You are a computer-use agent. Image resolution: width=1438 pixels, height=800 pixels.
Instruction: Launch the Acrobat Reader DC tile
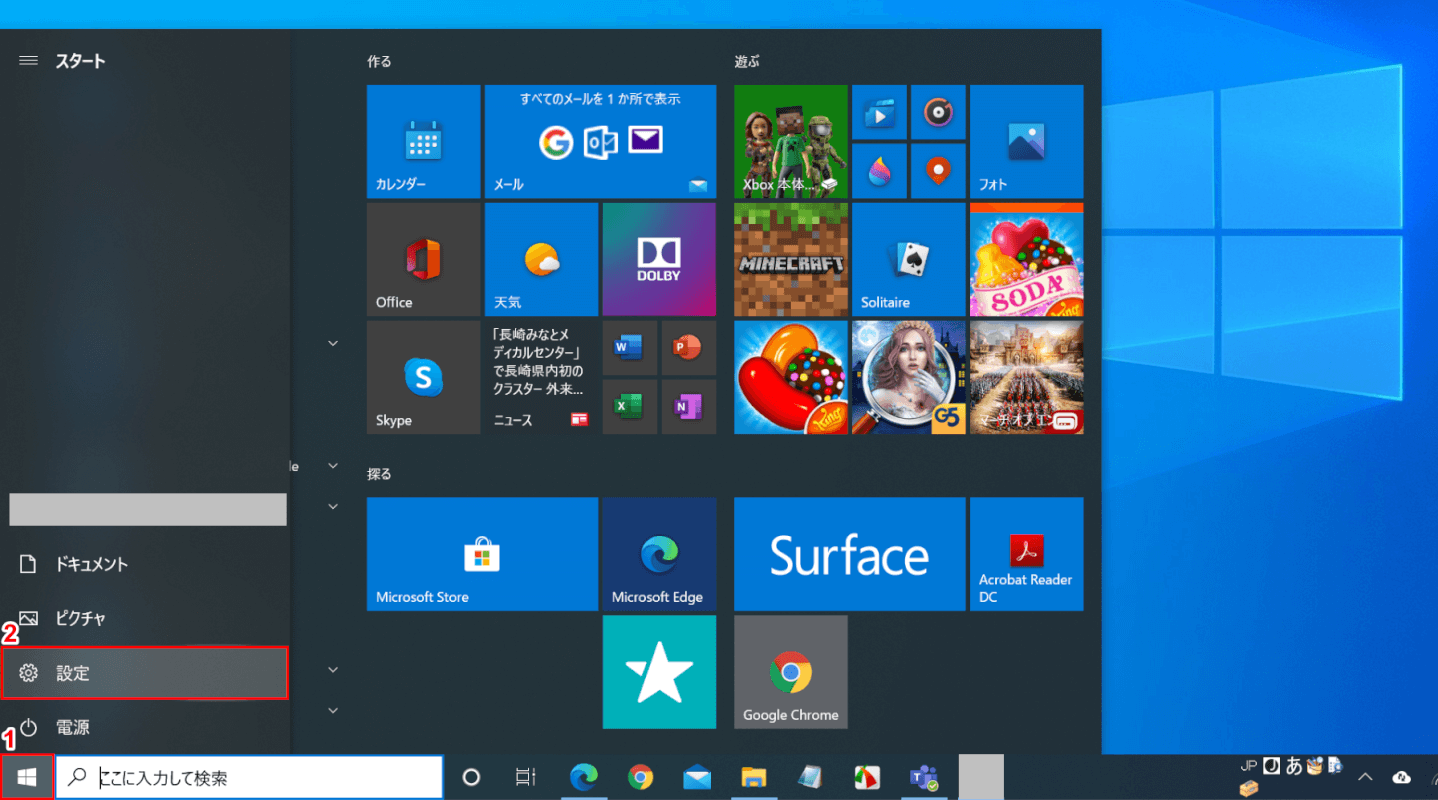1026,554
